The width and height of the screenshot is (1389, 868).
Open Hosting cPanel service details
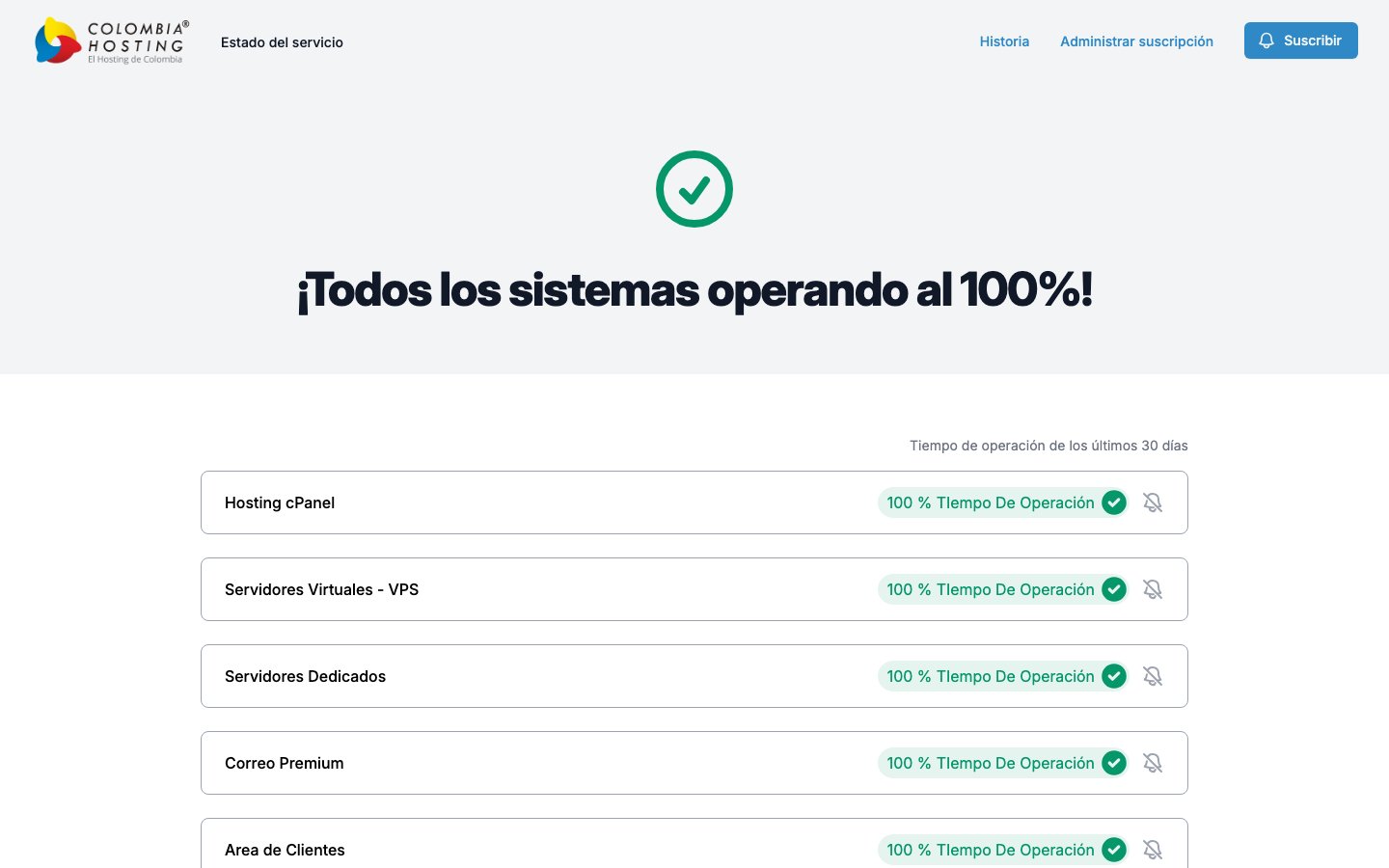pos(280,502)
